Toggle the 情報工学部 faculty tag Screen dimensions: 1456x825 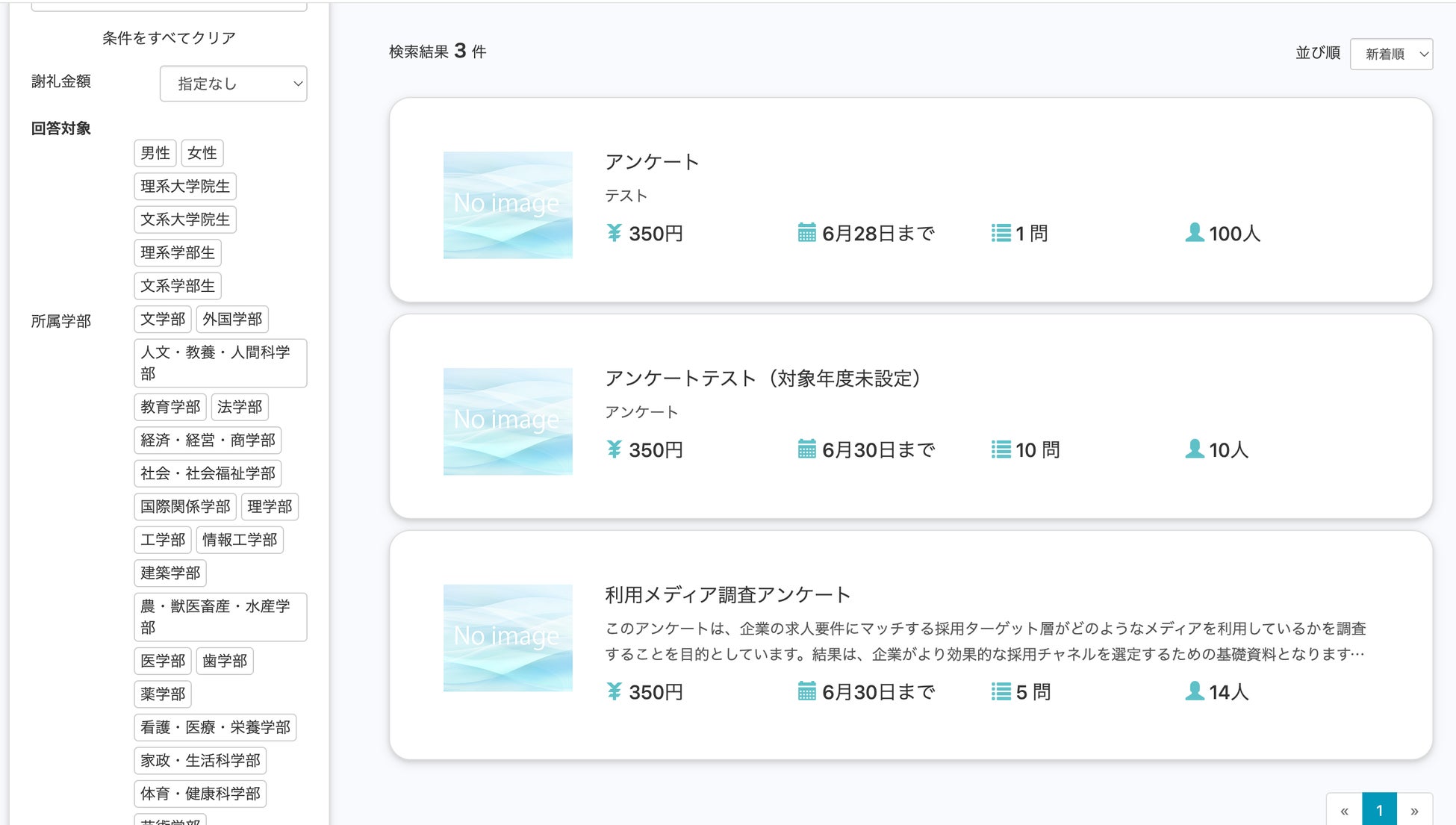[240, 540]
